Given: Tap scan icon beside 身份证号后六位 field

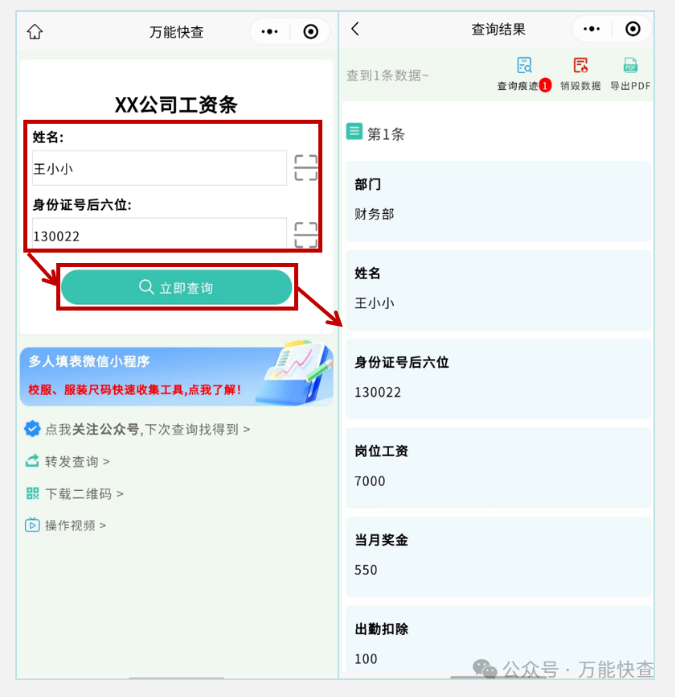Looking at the screenshot, I should click(x=306, y=235).
